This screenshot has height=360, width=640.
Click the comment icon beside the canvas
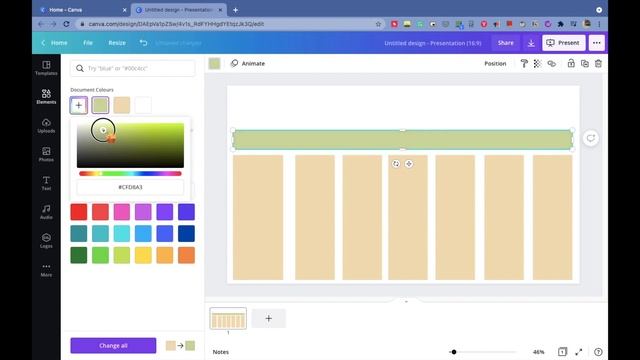[x=591, y=138]
